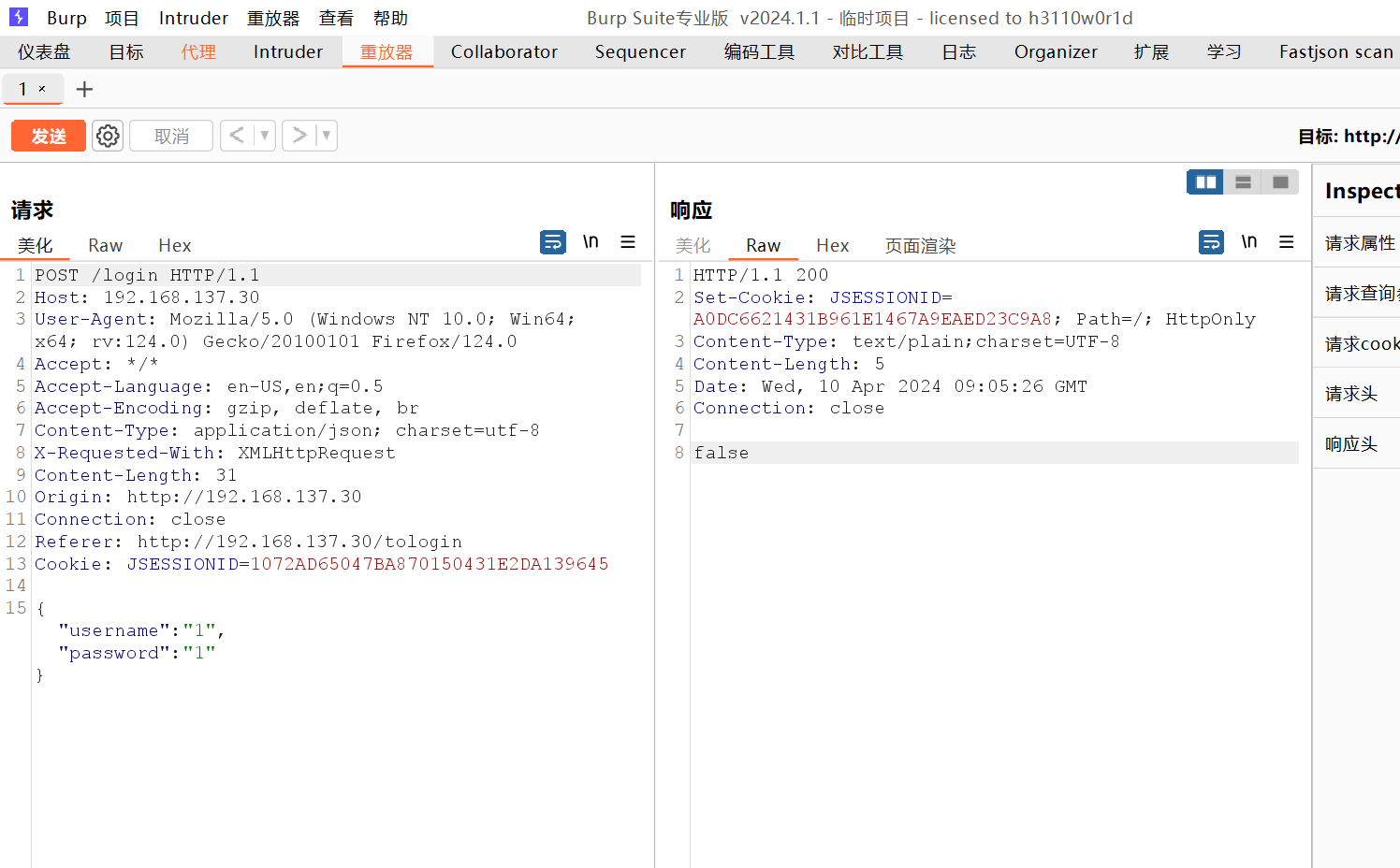
Task: Click the POST /login request line
Action: (x=147, y=275)
